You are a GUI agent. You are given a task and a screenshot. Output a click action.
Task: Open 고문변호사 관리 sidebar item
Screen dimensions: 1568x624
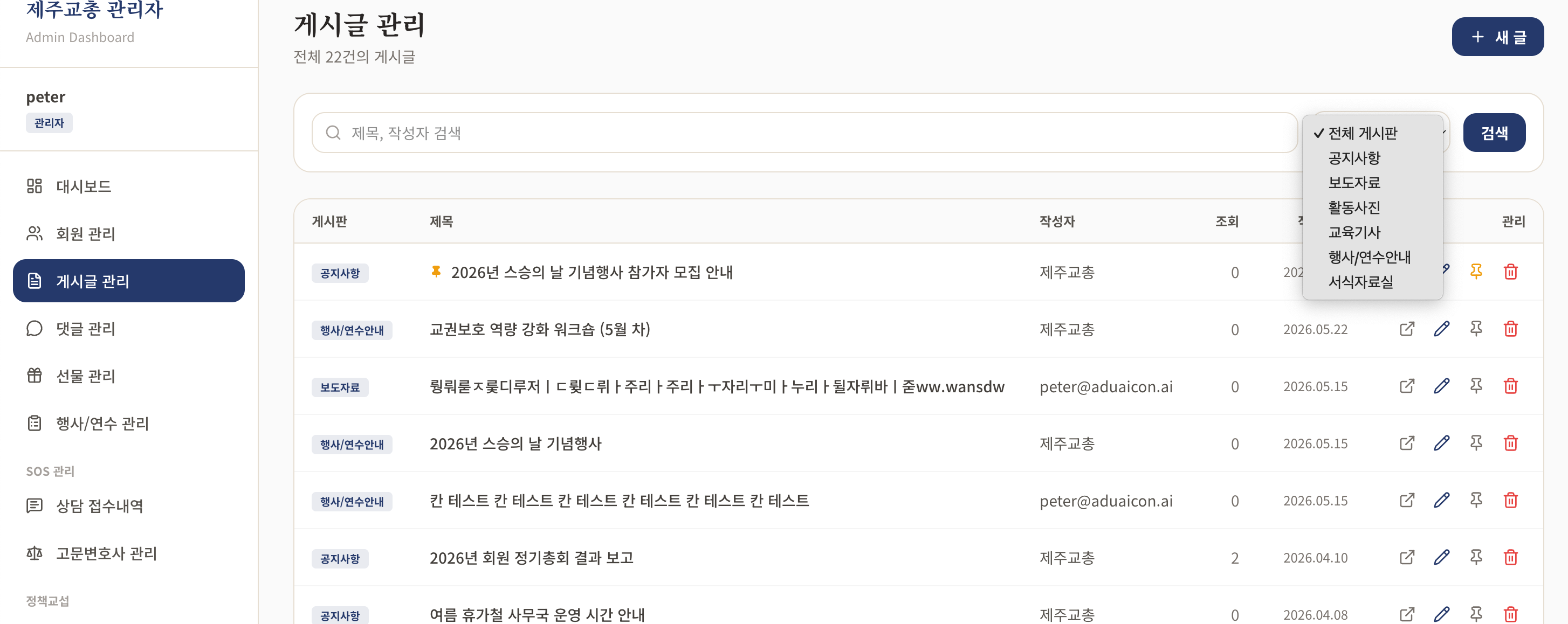(x=128, y=553)
